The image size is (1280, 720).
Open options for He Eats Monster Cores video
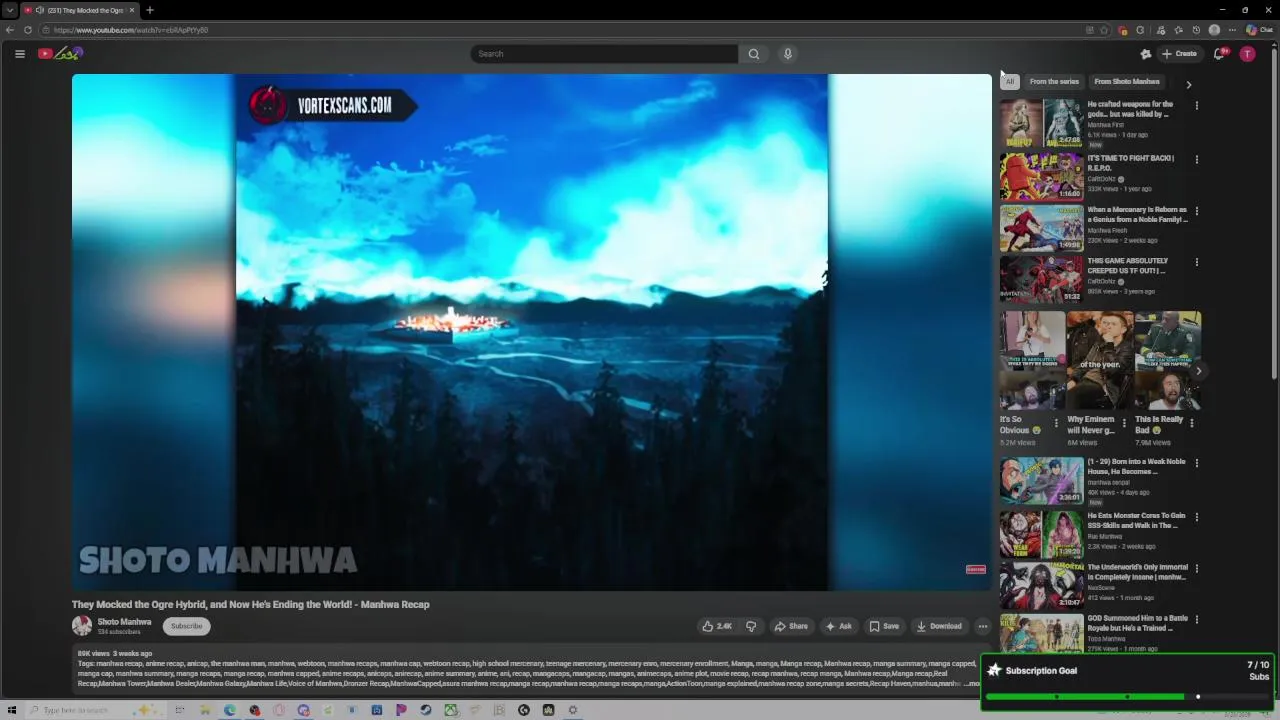(1196, 517)
